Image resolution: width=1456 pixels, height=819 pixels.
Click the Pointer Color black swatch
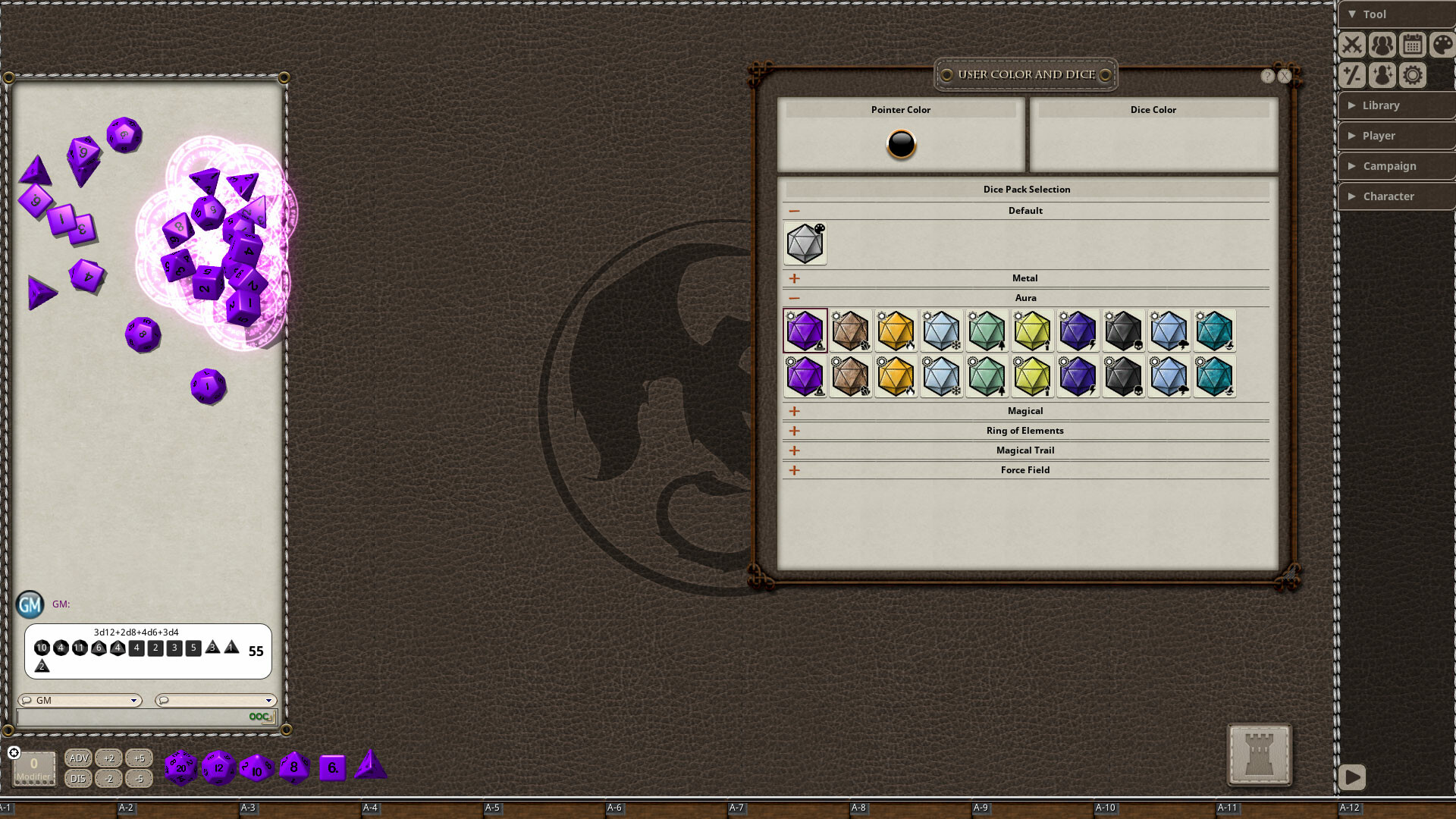900,143
